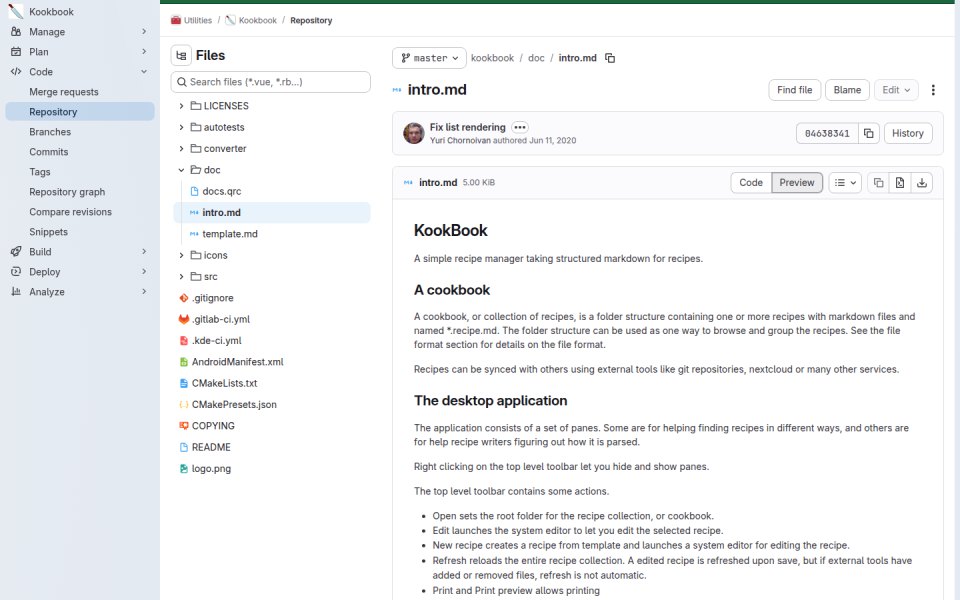Open CMakePresets.json in the tree
Image resolution: width=960 pixels, height=600 pixels.
click(234, 405)
